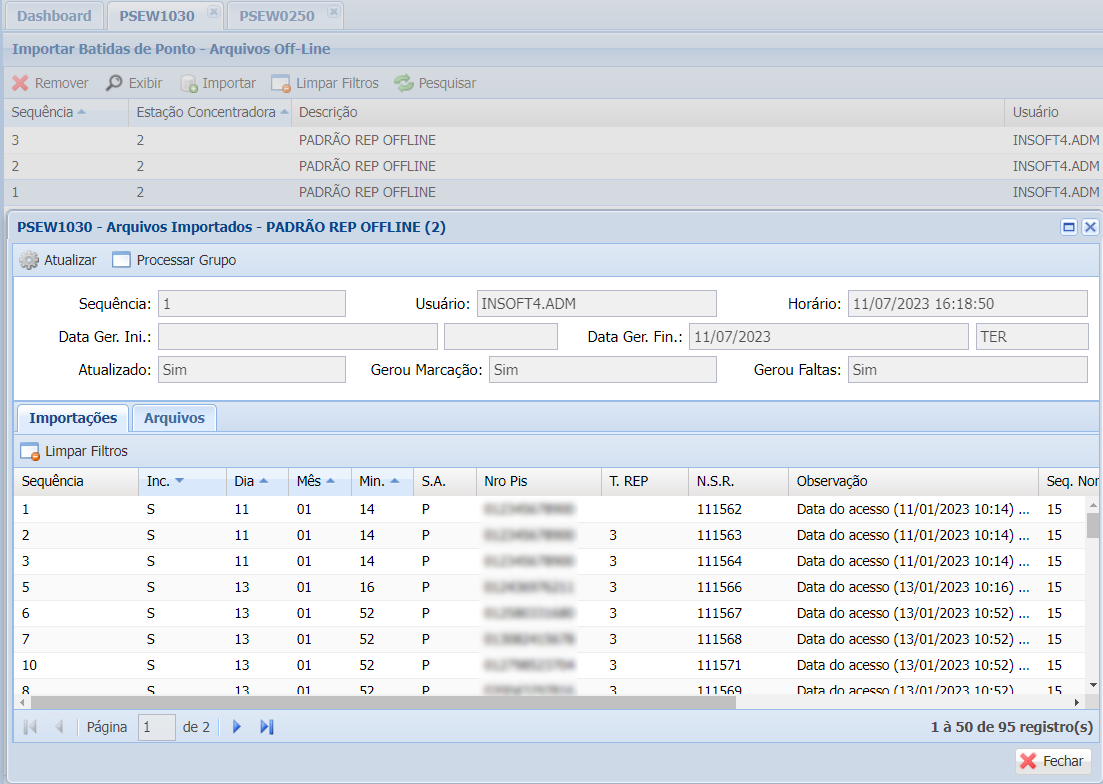
Task: Run search with the Pesquisar icon
Action: (403, 83)
